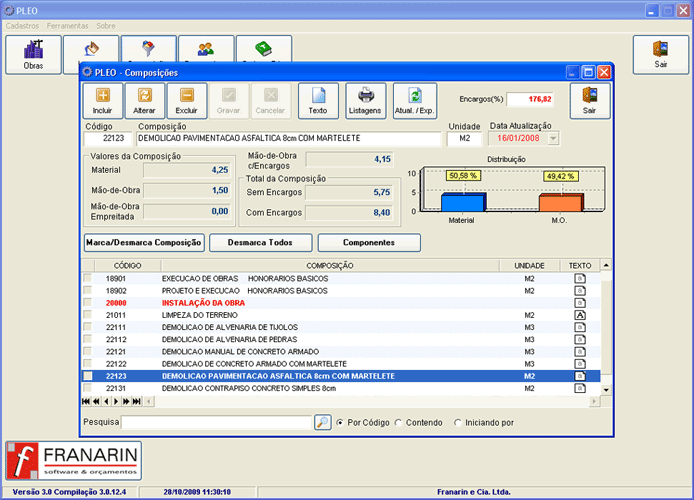Image resolution: width=694 pixels, height=500 pixels.
Task: Click the Desmarca Todos button
Action: (x=260, y=242)
